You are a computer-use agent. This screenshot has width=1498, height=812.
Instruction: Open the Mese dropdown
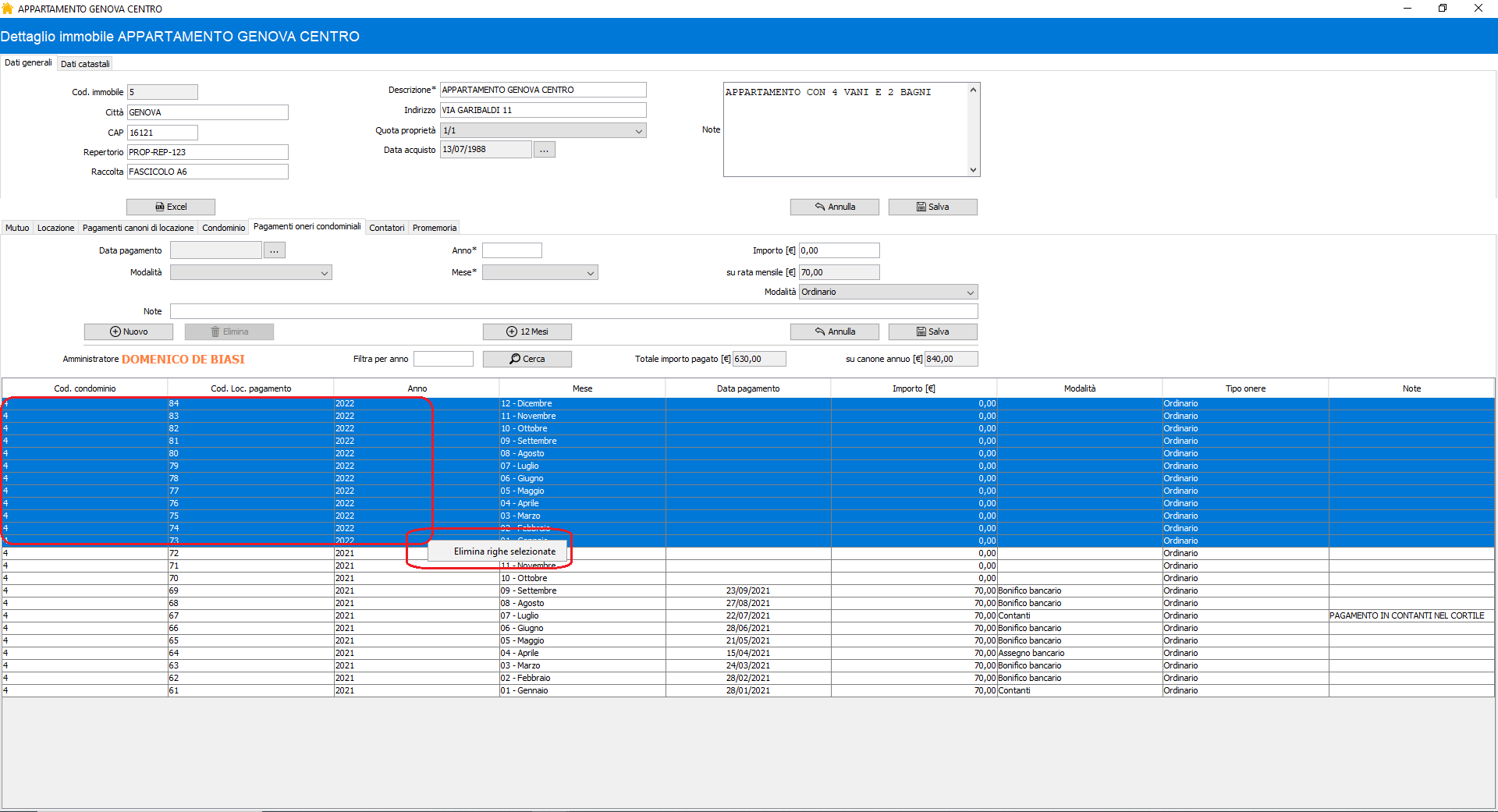(x=591, y=273)
